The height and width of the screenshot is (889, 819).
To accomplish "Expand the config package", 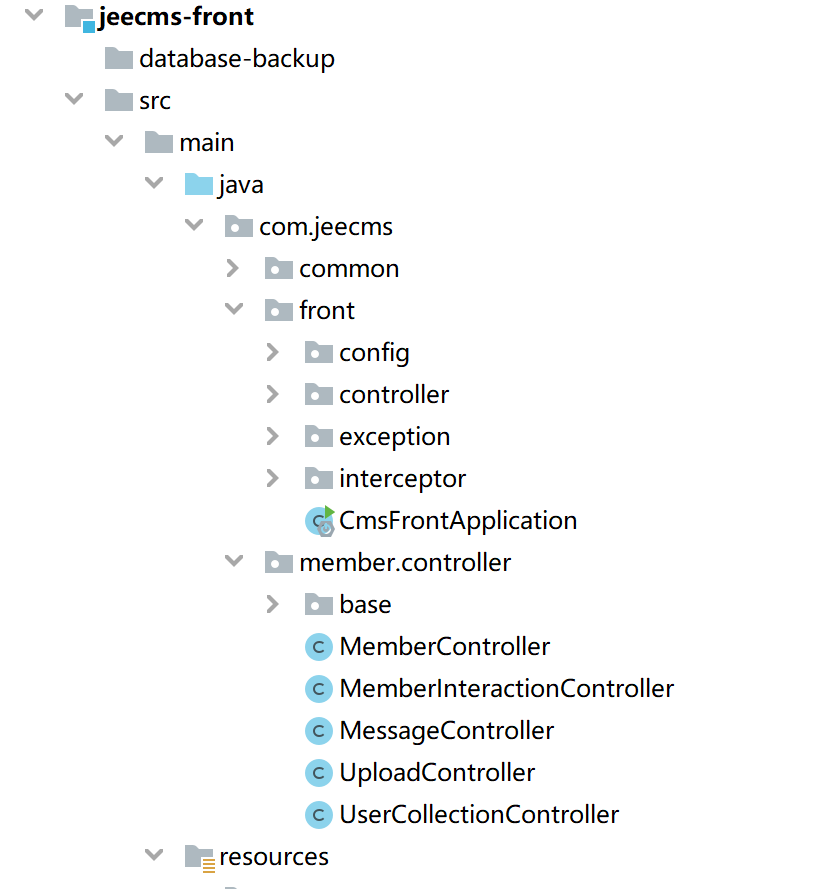I will [x=273, y=353].
